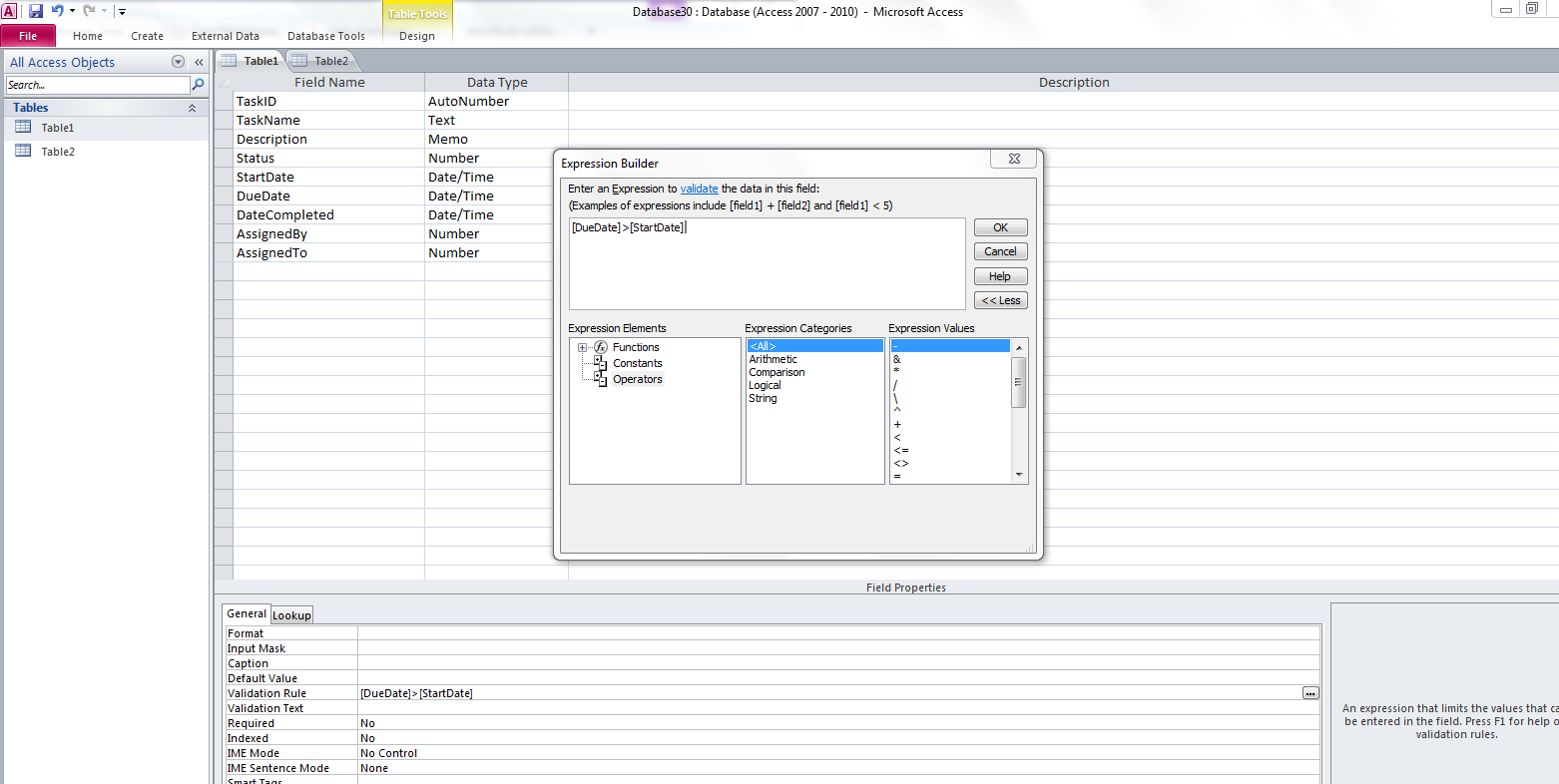Image resolution: width=1559 pixels, height=784 pixels.
Task: Open Customize Quick Access Toolbar dropdown
Action: point(122,12)
